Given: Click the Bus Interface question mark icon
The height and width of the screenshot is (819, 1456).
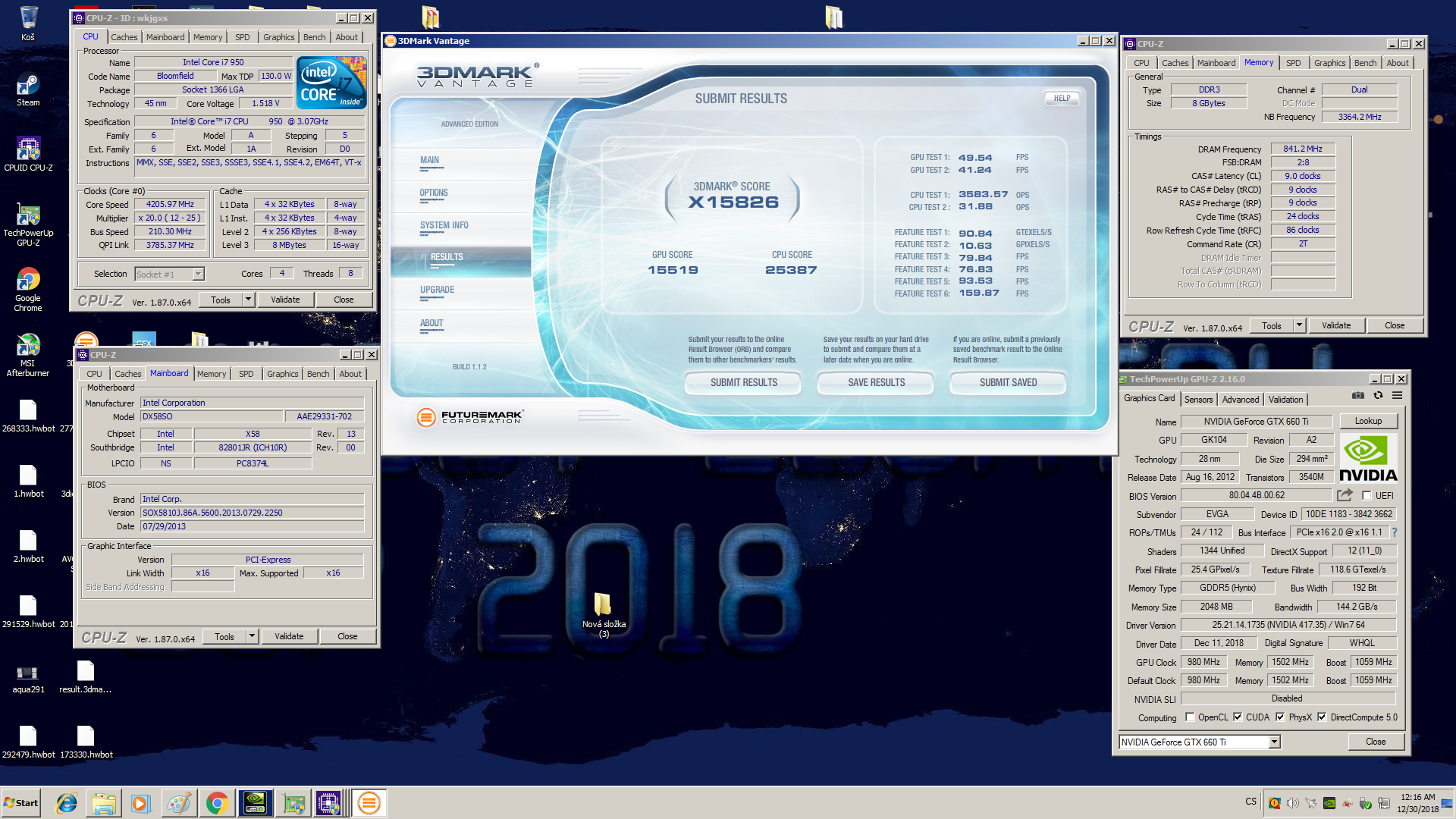Looking at the screenshot, I should pos(1394,532).
